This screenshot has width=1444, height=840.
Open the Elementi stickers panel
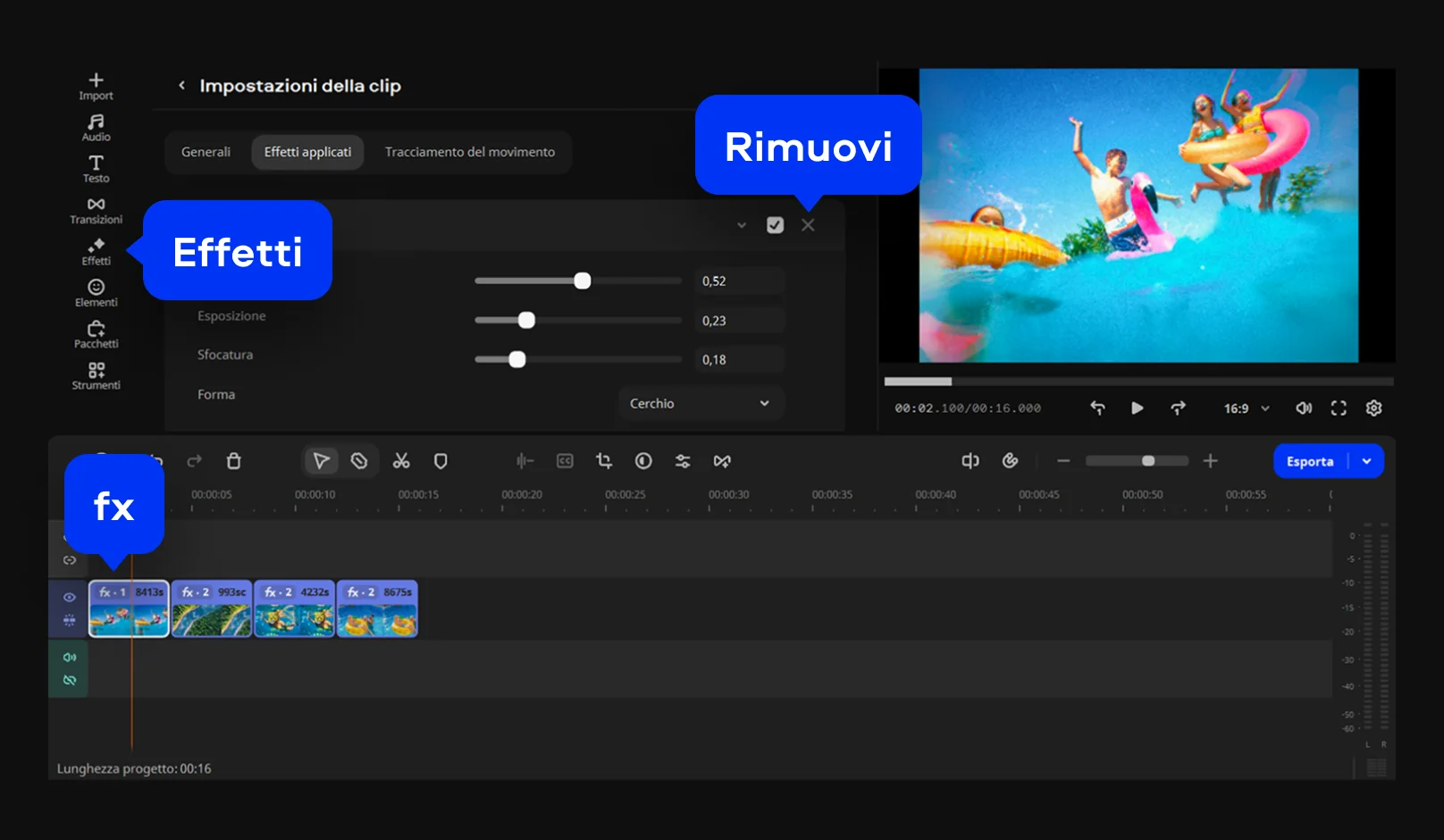click(96, 292)
